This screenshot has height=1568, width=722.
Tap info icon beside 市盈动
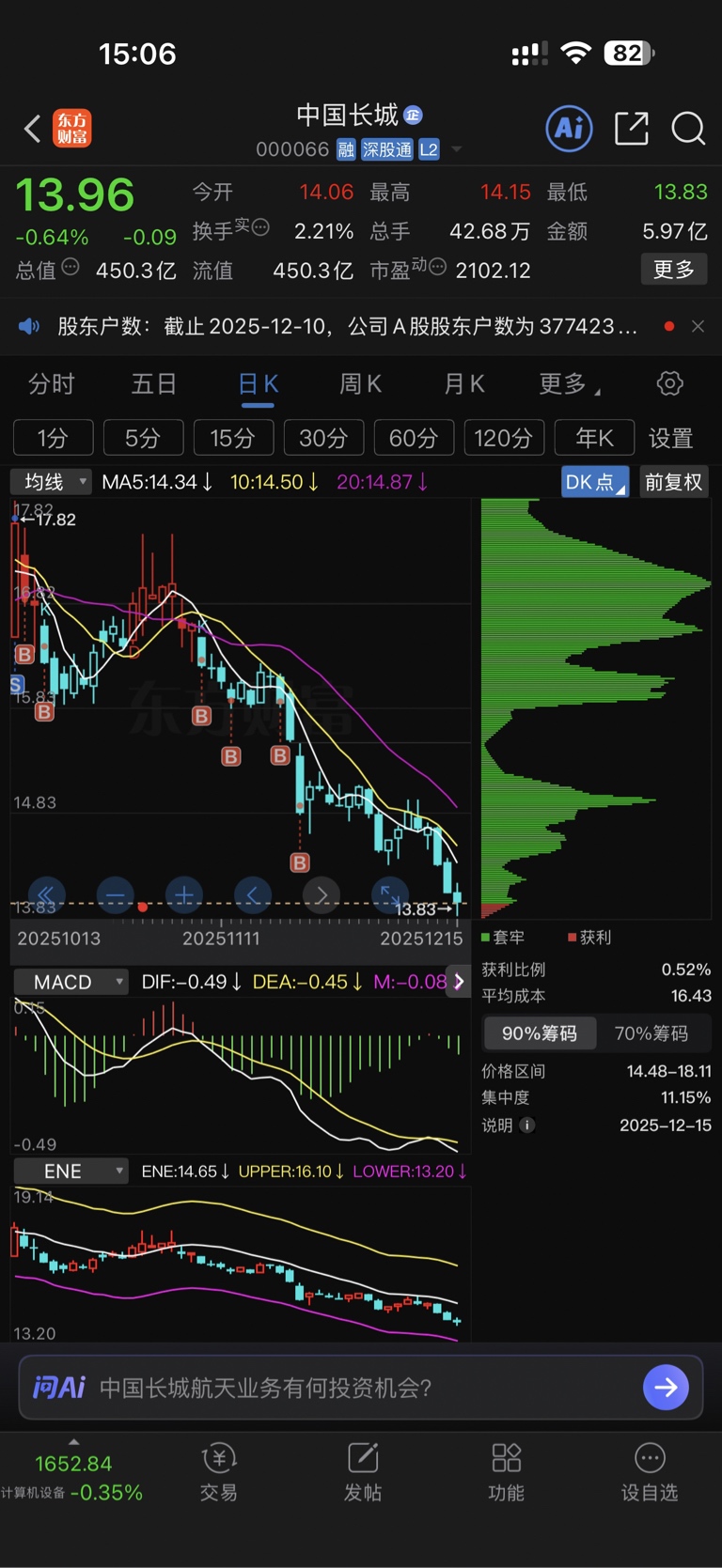(x=437, y=268)
